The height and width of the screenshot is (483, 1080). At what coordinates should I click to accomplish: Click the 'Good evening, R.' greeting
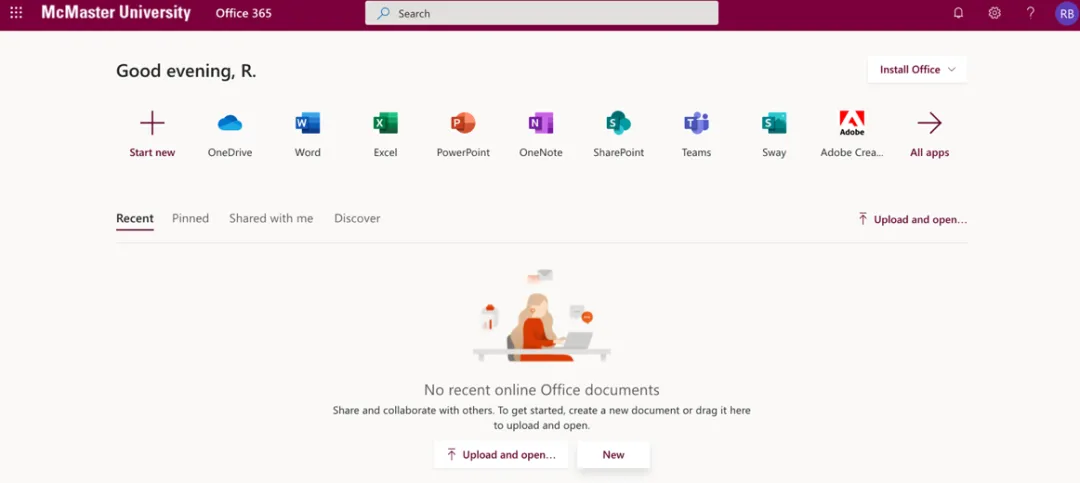tap(186, 71)
